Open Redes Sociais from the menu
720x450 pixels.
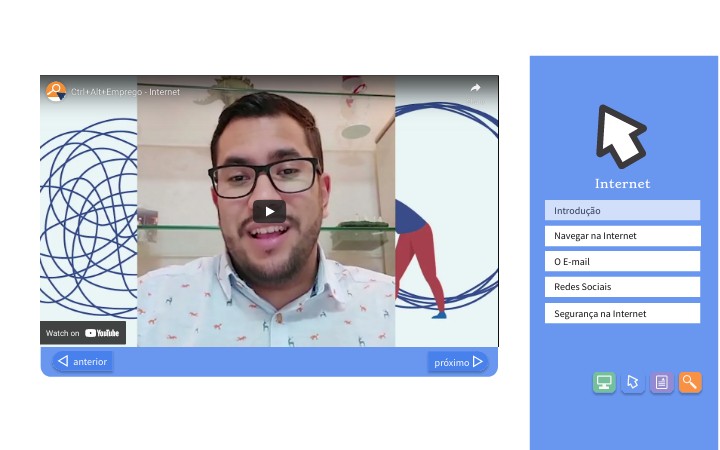(622, 287)
